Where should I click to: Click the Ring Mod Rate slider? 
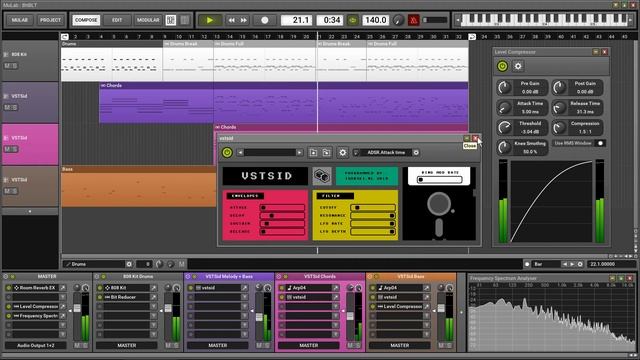click(x=439, y=180)
